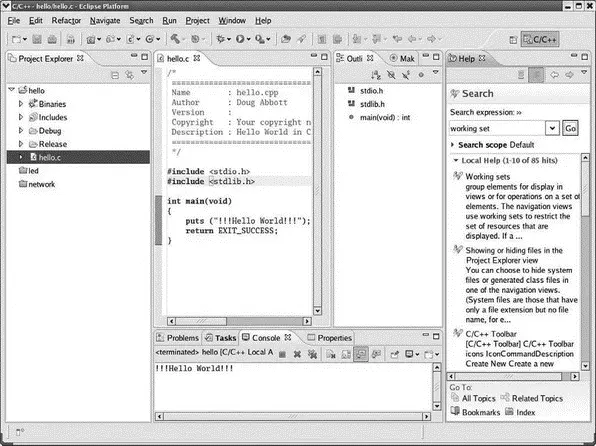Switch to the Properties tab
Viewport: 596px width, 446px height.
(330, 338)
